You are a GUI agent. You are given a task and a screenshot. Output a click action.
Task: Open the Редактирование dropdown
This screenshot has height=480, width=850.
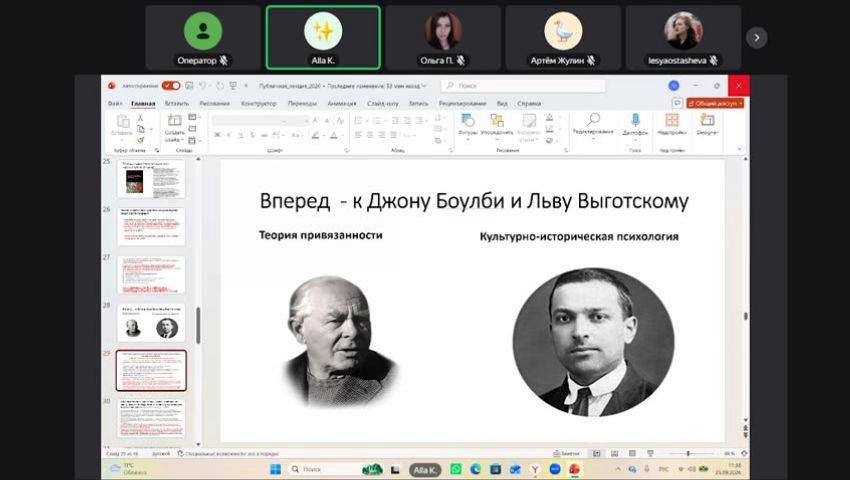click(x=593, y=126)
